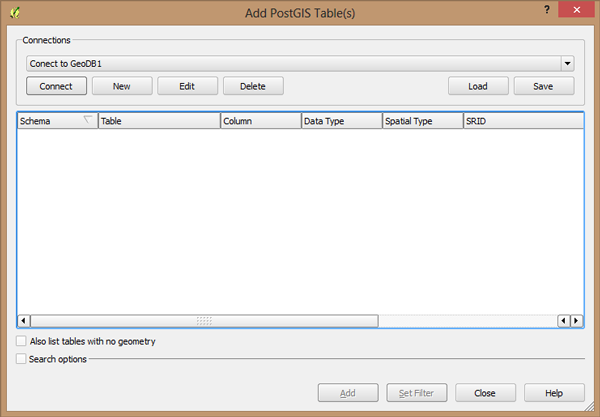The width and height of the screenshot is (600, 417).
Task: Click the horizontal scrollbar right arrow
Action: click(x=577, y=321)
